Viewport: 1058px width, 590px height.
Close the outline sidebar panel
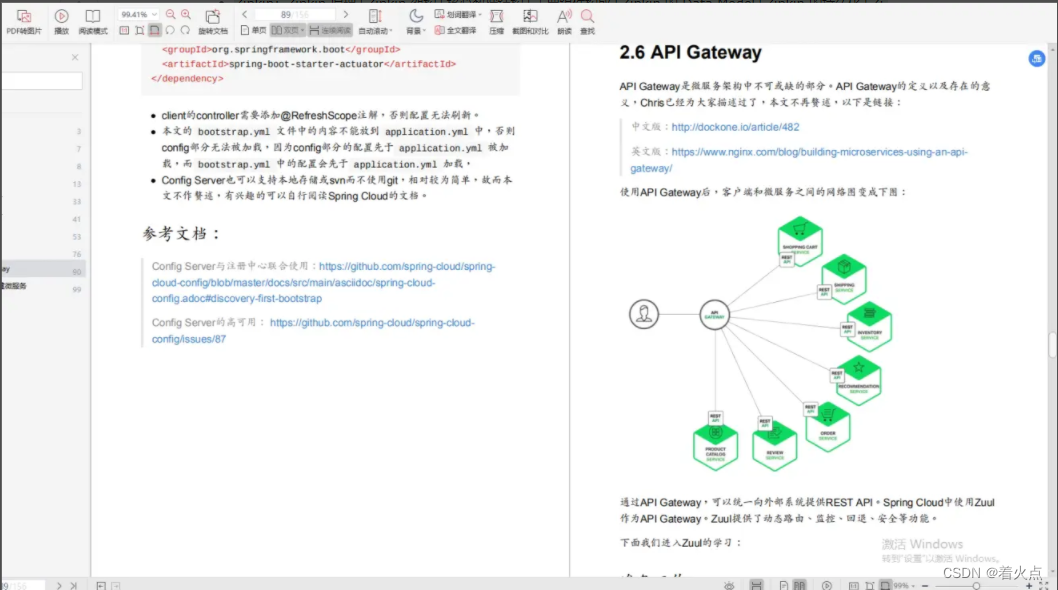pyautogui.click(x=75, y=57)
